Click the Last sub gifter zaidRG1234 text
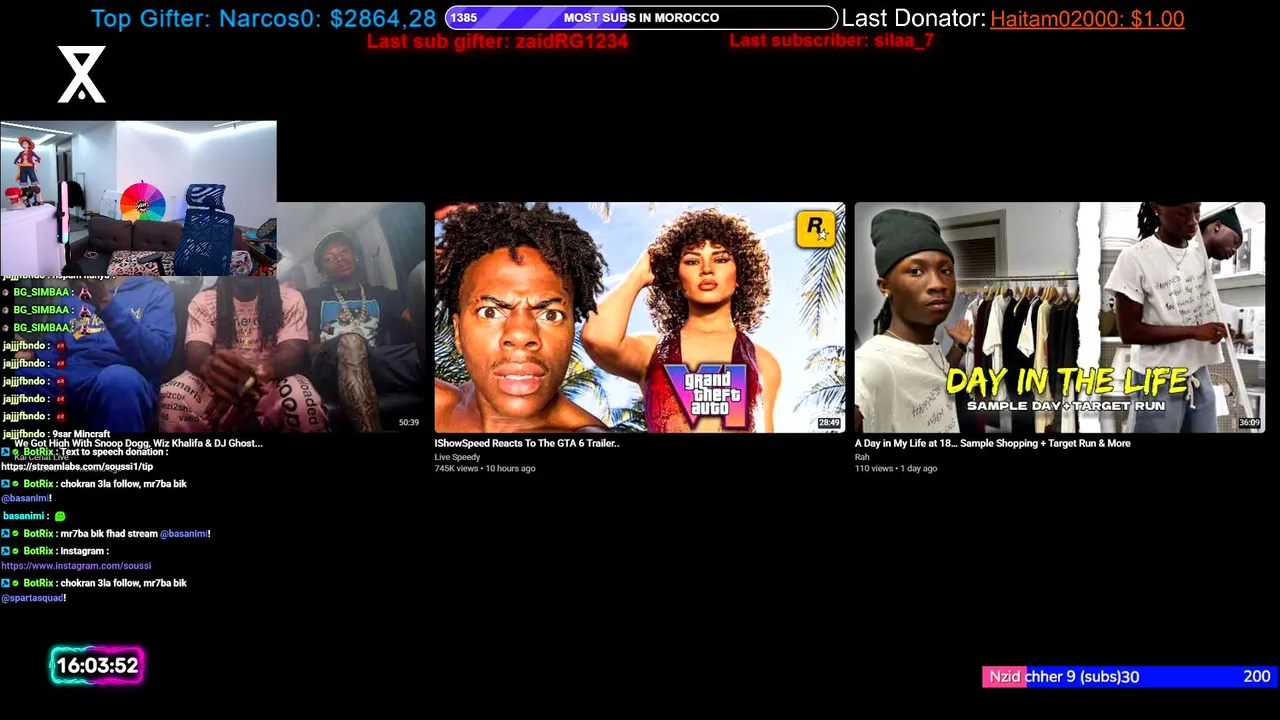The image size is (1280, 720). click(x=497, y=41)
